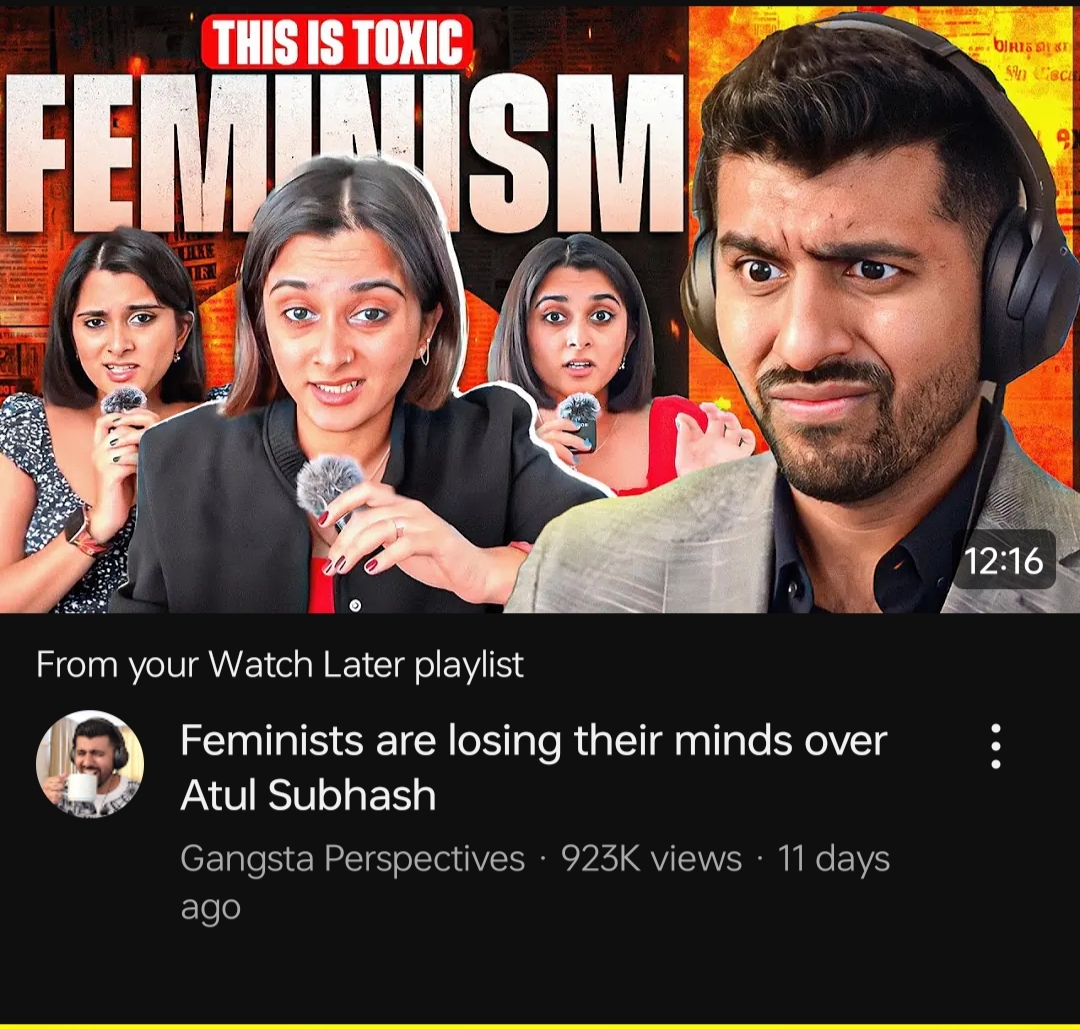Image resolution: width=1080 pixels, height=1029 pixels.
Task: Click the From your Watch Later playlist label
Action: click(280, 665)
